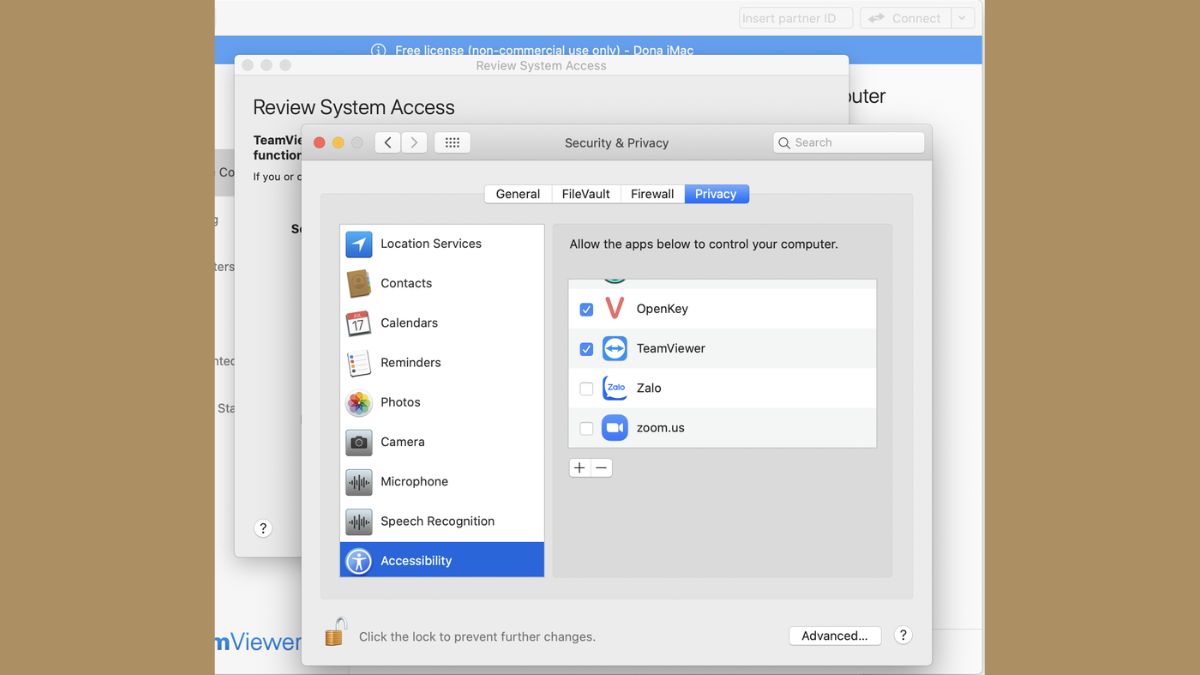Select the OpenKey app name
The image size is (1200, 675).
[x=662, y=309]
